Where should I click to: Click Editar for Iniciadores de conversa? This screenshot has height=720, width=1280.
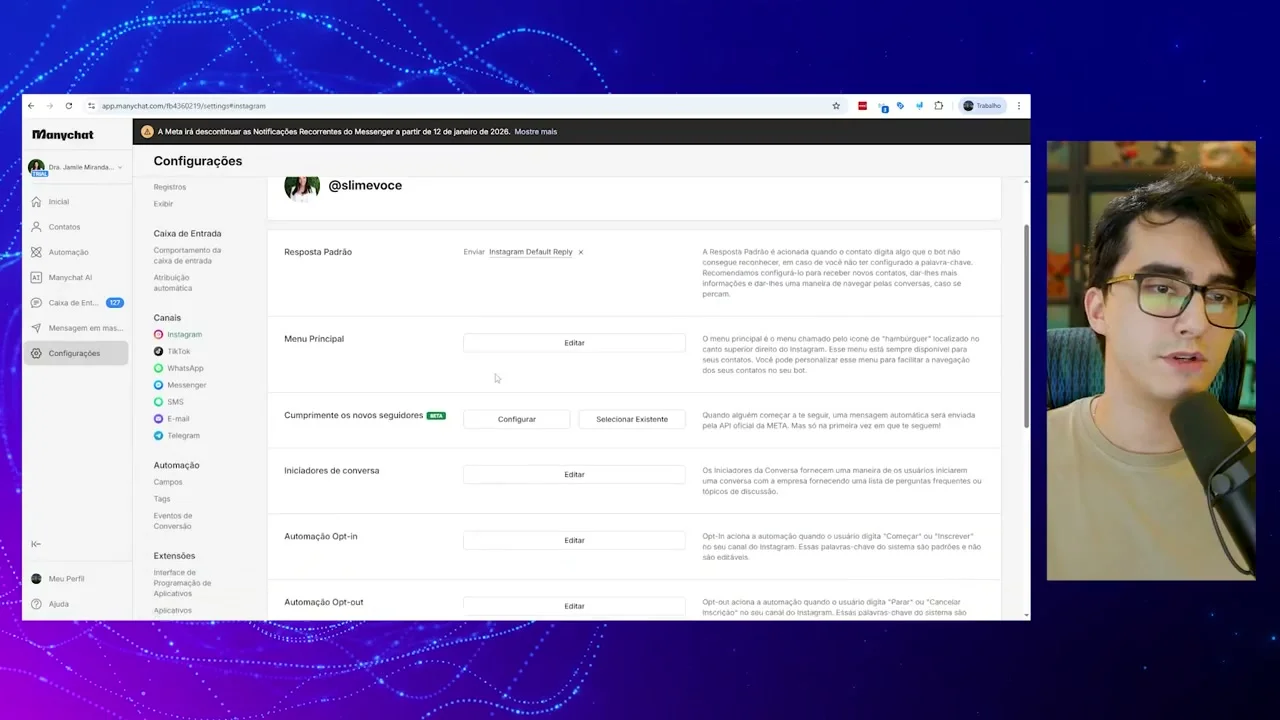574,475
